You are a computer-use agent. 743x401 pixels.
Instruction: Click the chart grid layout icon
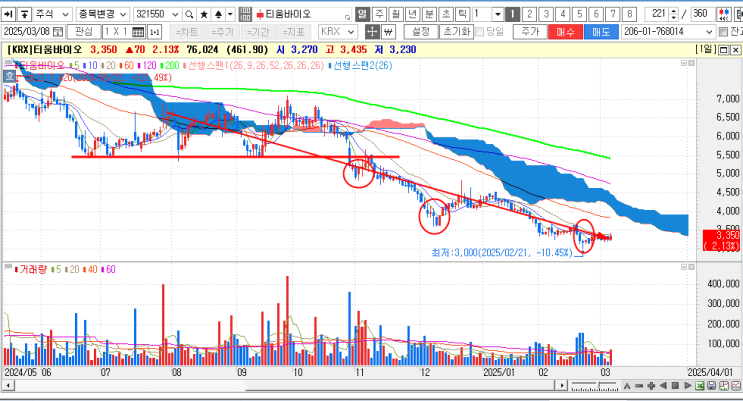(138, 32)
